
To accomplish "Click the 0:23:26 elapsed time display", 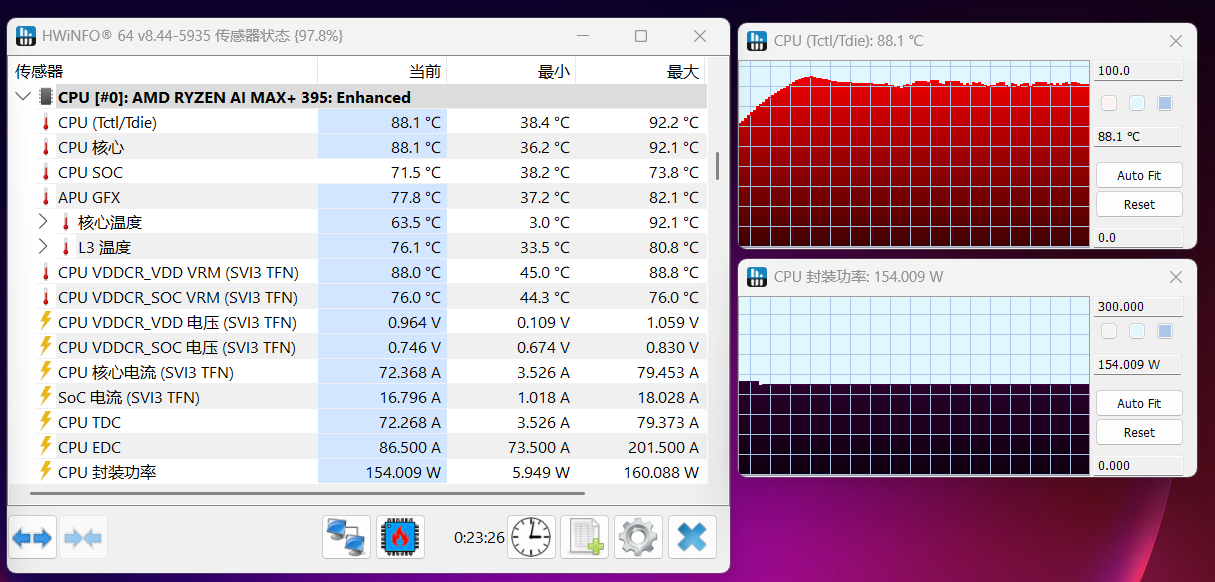I will (x=479, y=537).
